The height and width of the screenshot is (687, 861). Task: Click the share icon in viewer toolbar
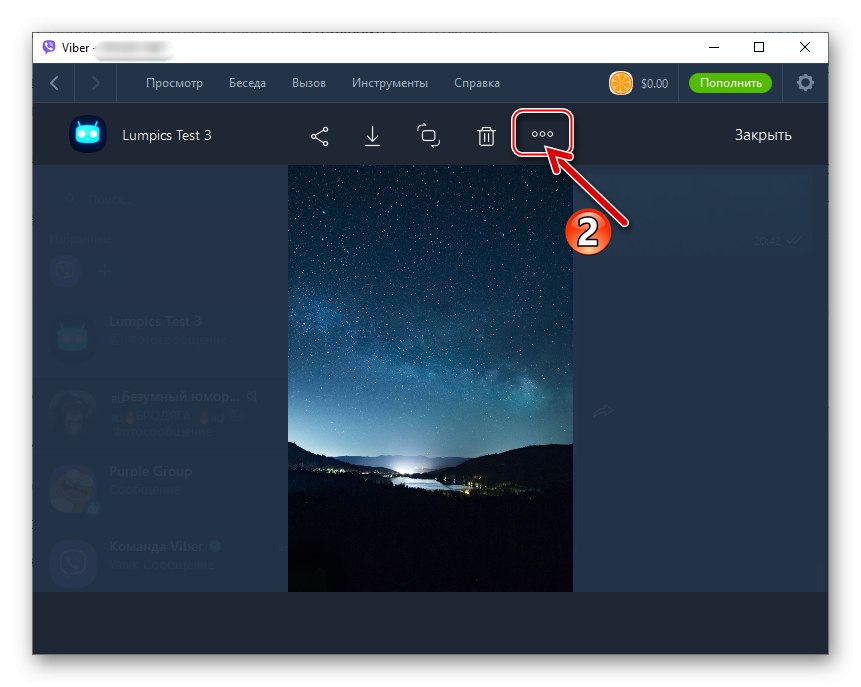[320, 136]
